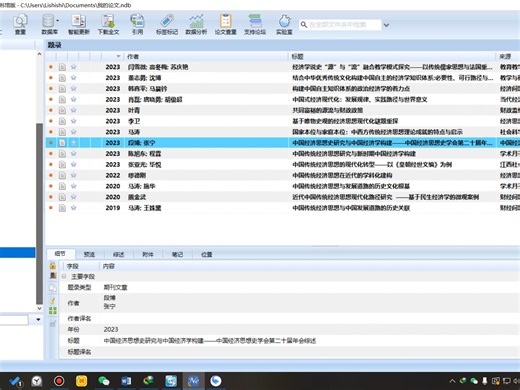Open the left panel combo box arrow
The image size is (520, 390).
click(38, 319)
